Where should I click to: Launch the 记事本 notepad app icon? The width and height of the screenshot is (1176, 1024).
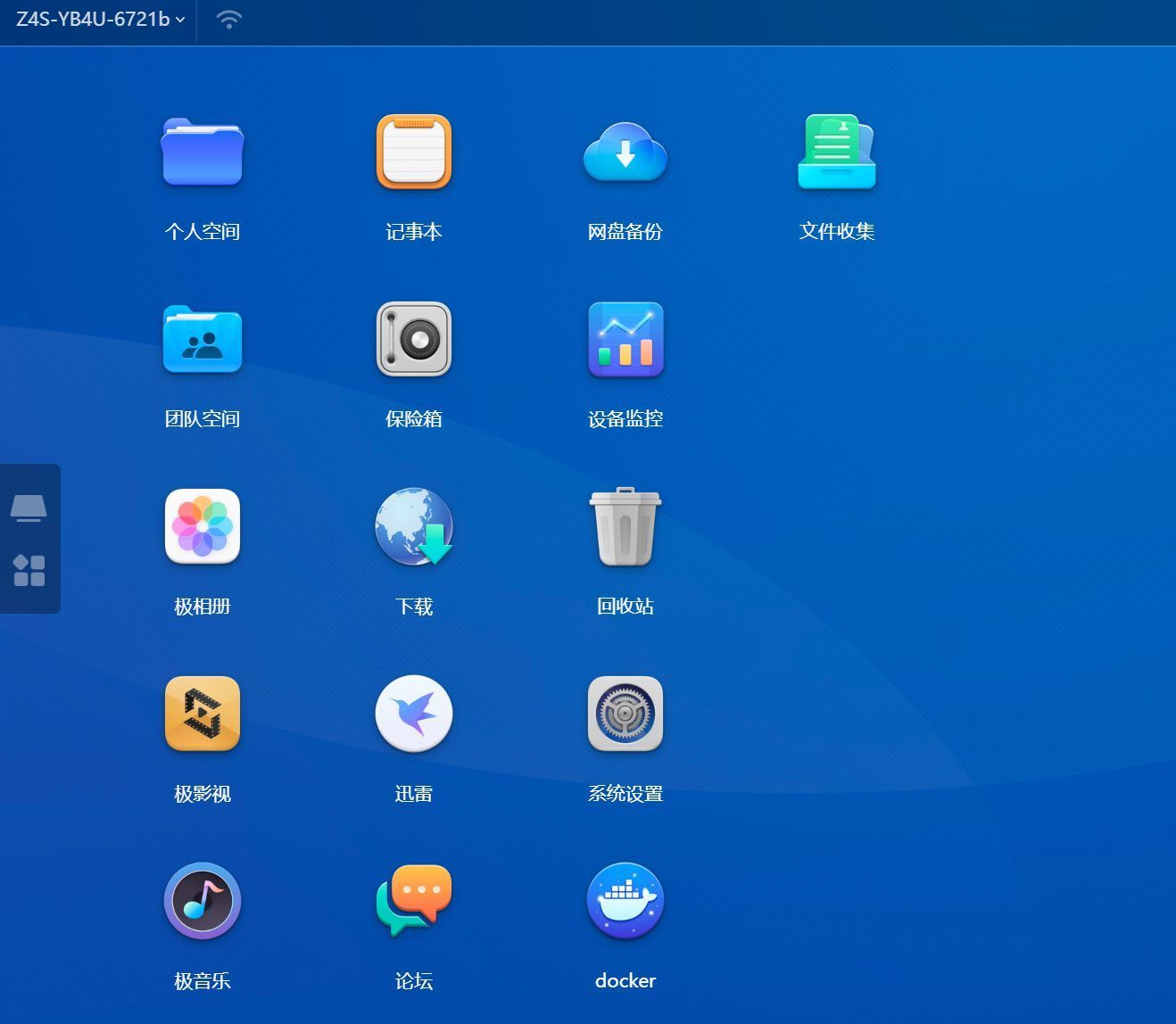(414, 152)
